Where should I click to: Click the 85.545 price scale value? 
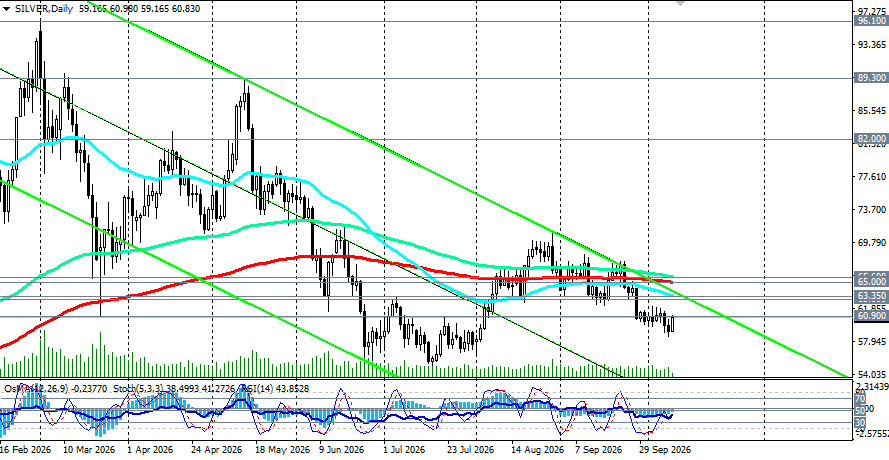click(872, 111)
